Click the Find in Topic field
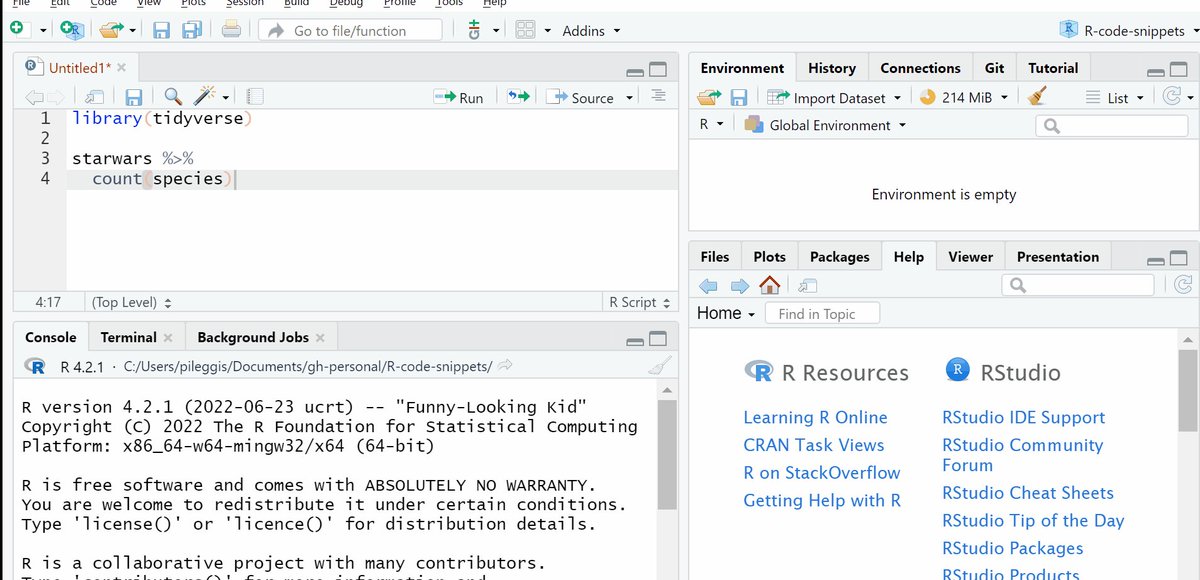Image resolution: width=1200 pixels, height=580 pixels. pyautogui.click(x=822, y=313)
